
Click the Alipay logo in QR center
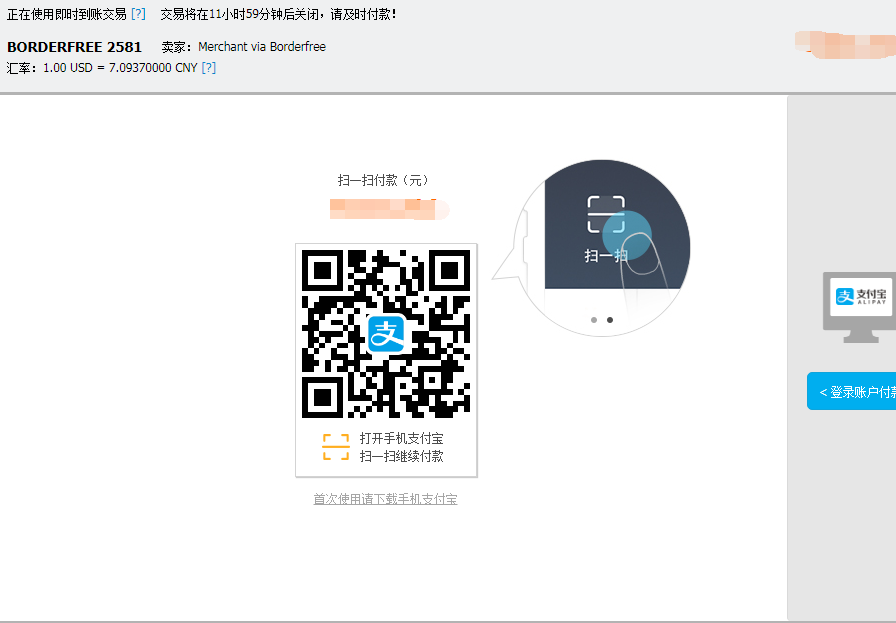point(386,334)
